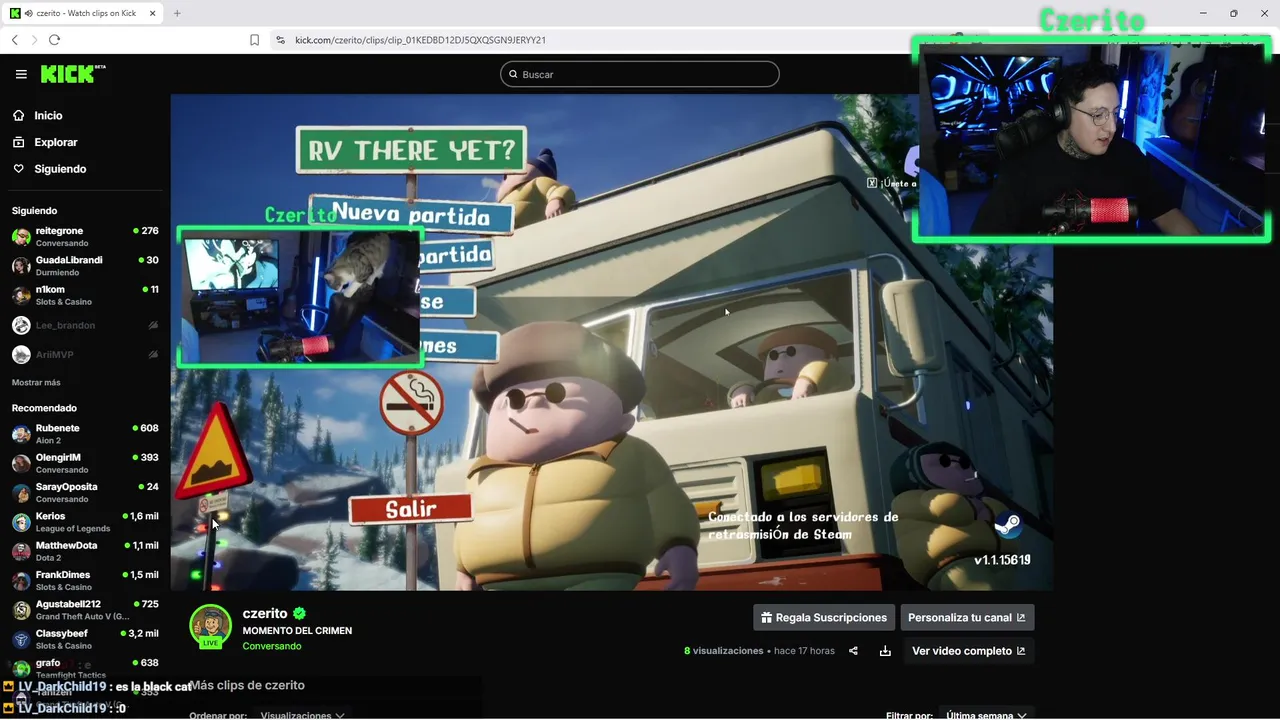This screenshot has width=1280, height=720.
Task: Open n1kom avatar in sidebar
Action: point(21,295)
